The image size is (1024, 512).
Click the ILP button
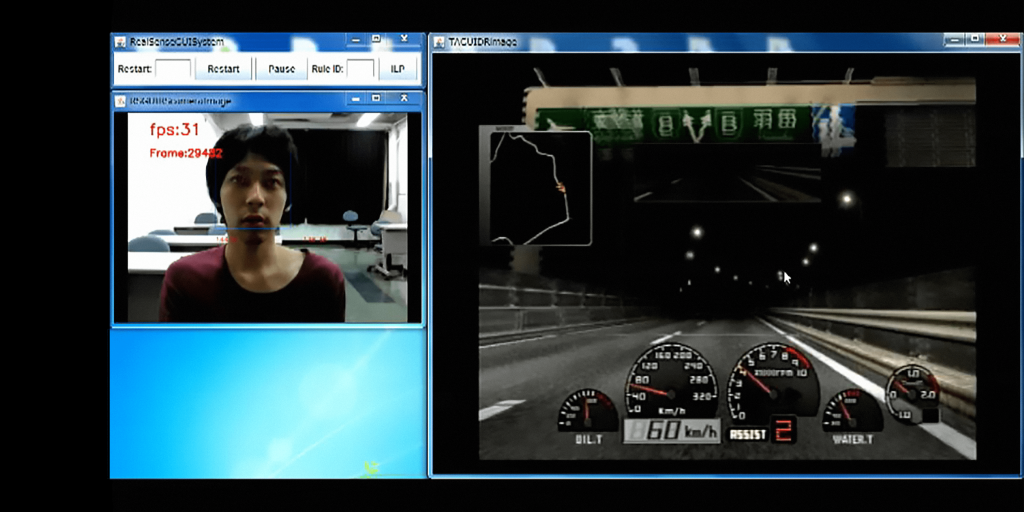click(398, 69)
